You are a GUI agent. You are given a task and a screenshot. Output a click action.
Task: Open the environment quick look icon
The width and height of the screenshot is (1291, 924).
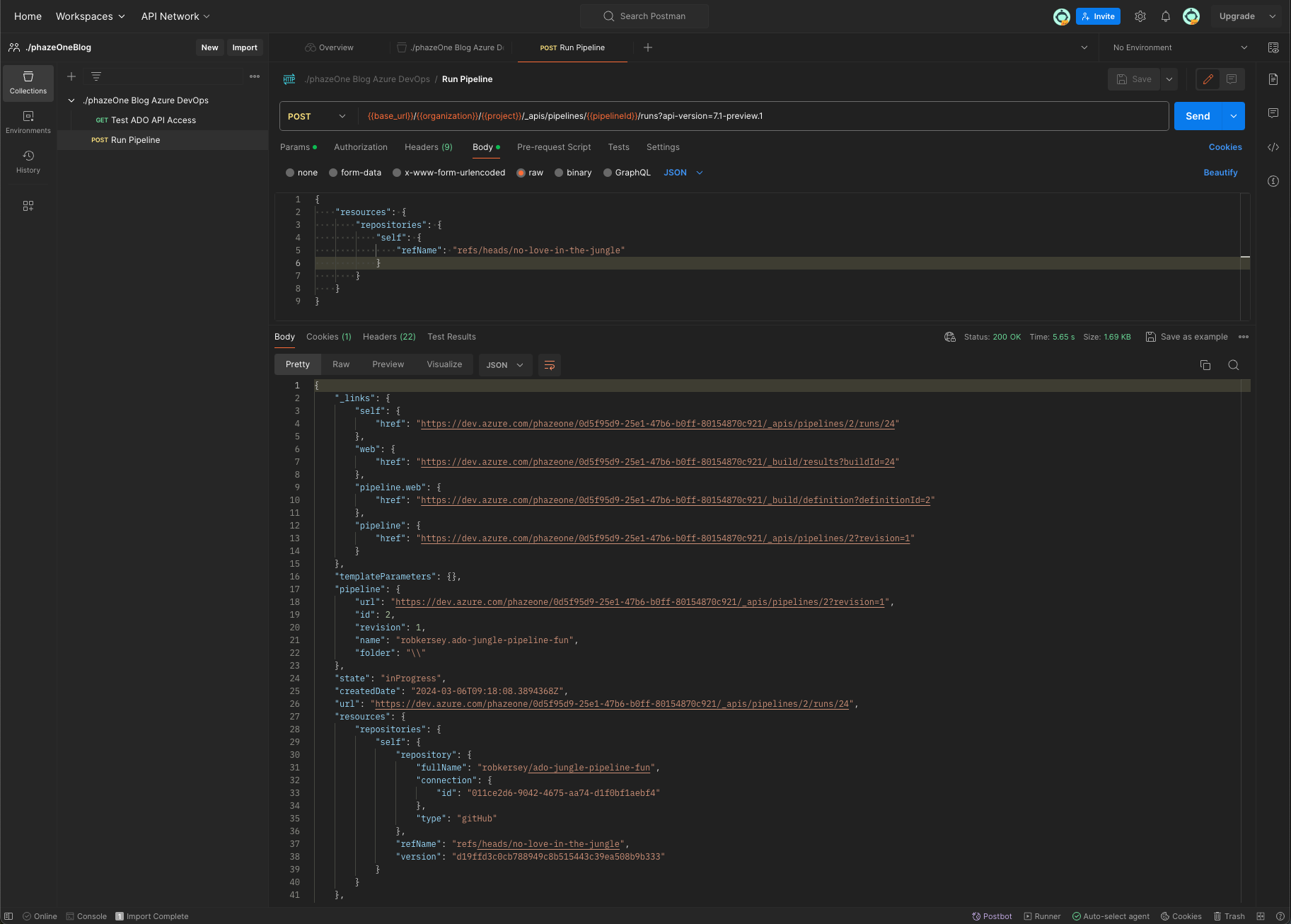1273,47
